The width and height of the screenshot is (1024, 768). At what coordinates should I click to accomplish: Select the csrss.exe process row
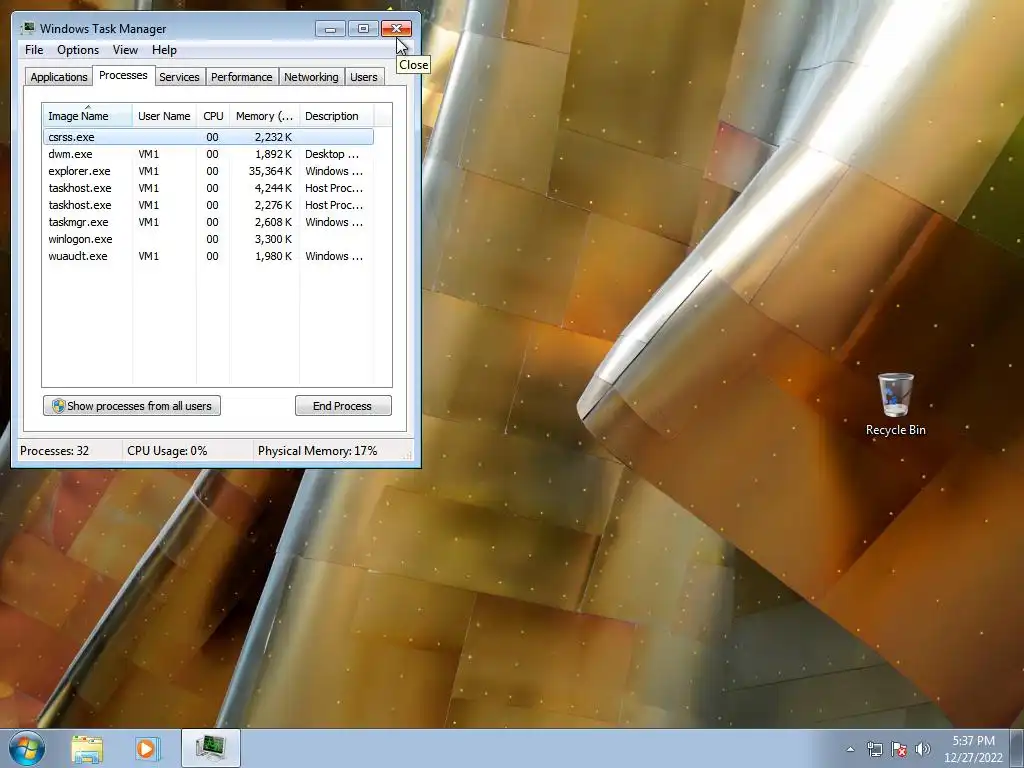tap(208, 137)
